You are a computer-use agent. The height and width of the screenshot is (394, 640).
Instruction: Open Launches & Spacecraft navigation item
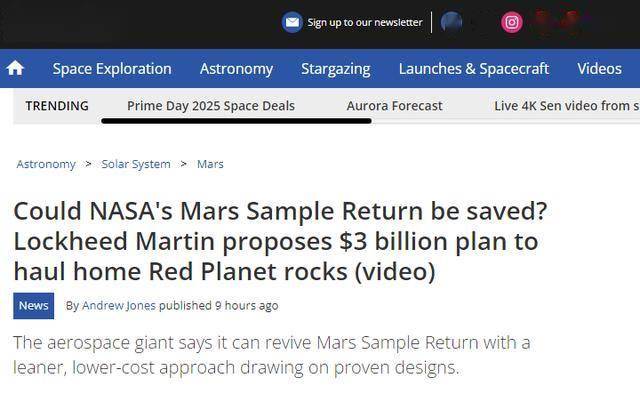[473, 69]
